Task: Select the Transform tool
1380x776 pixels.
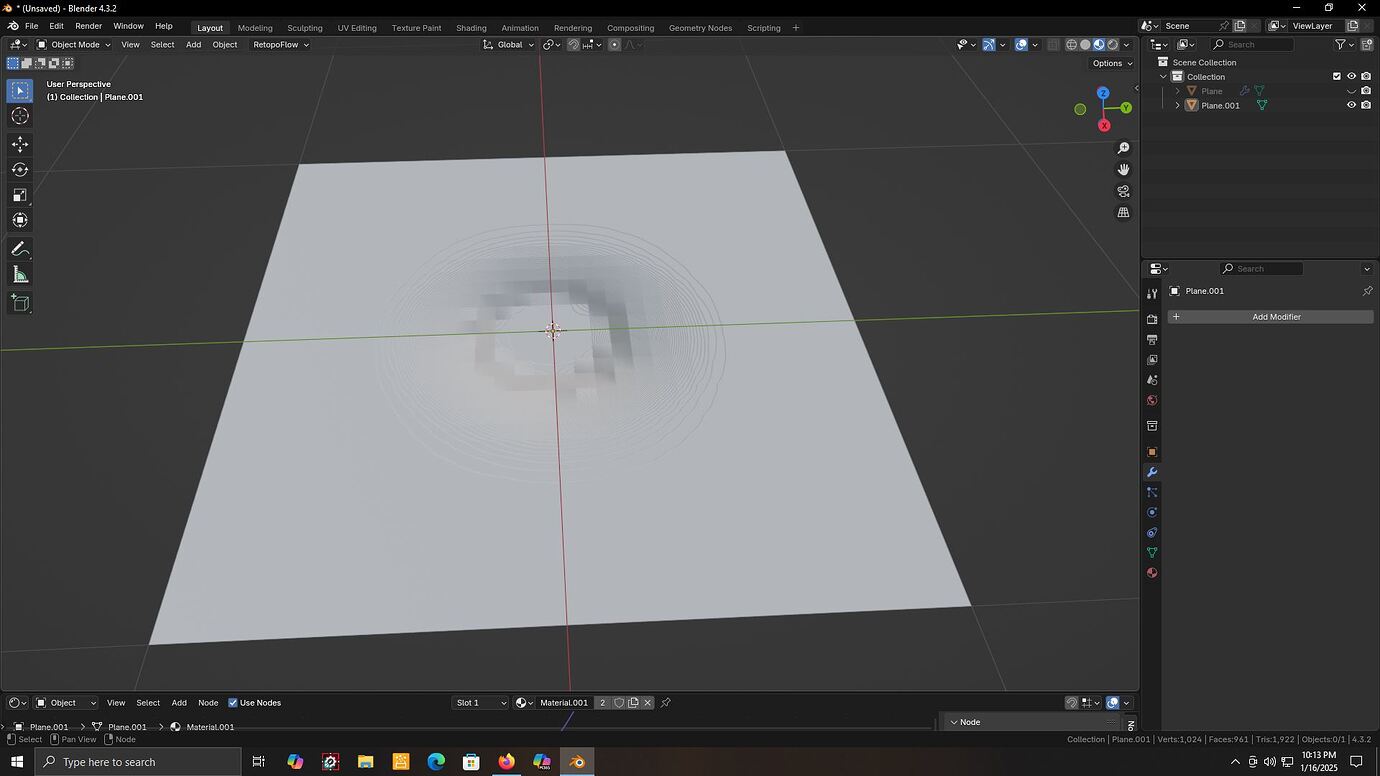Action: pyautogui.click(x=20, y=220)
